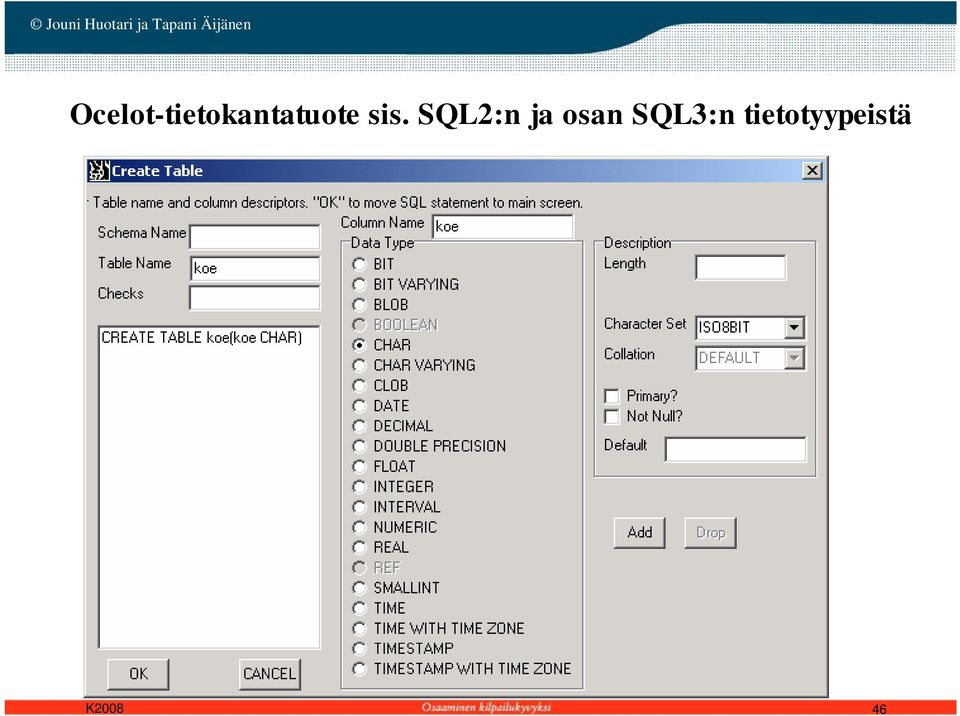The height and width of the screenshot is (716, 960).
Task: Enable the Primary? checkbox
Action: click(612, 396)
